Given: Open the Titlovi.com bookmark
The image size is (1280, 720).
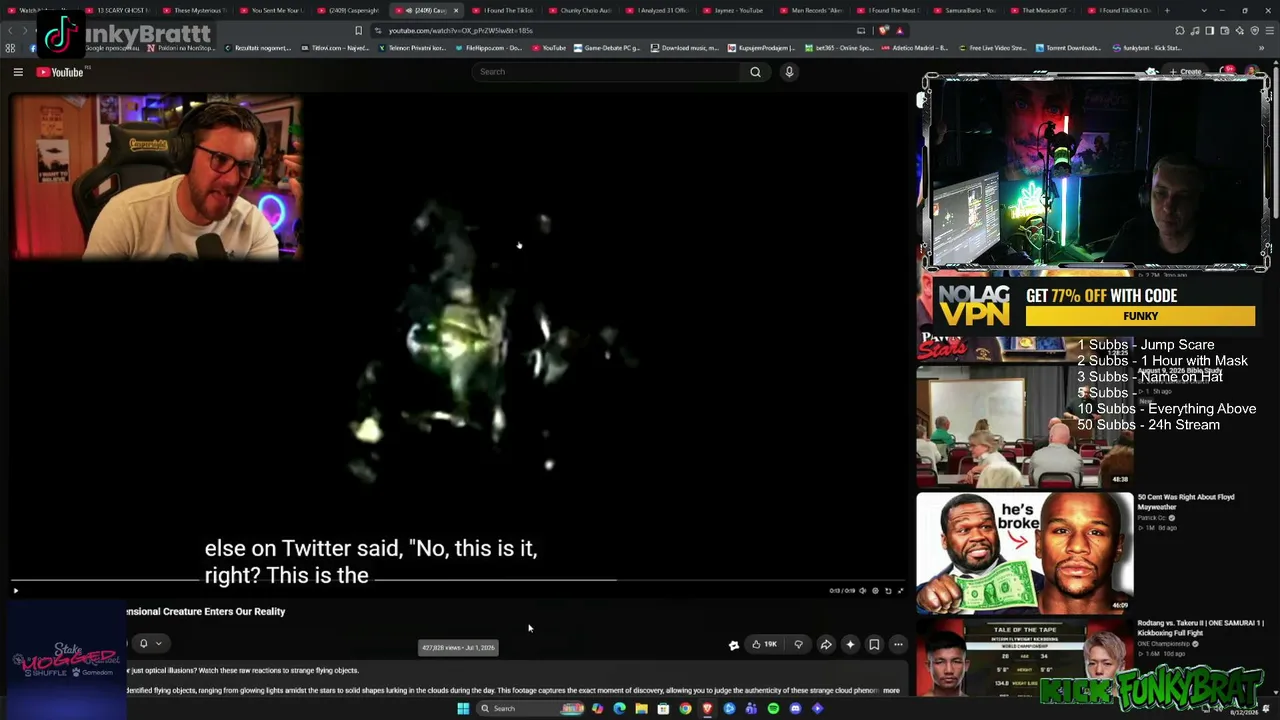Looking at the screenshot, I should pos(336,48).
